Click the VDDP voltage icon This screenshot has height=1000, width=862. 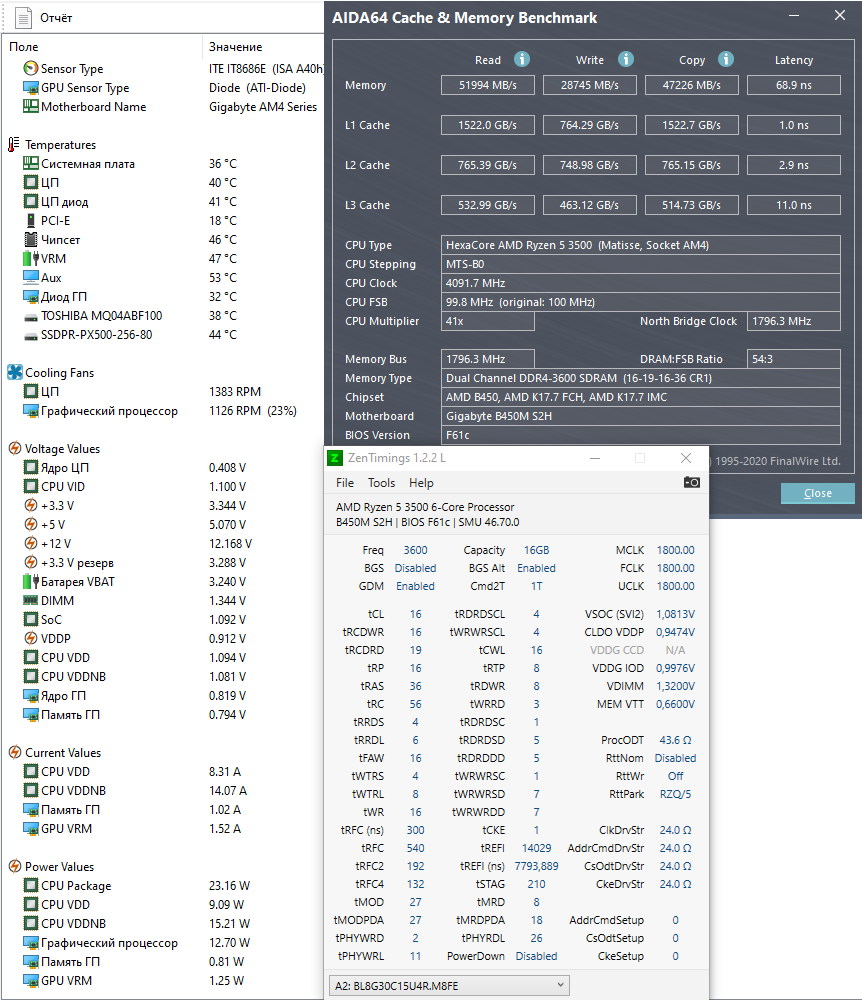tap(30, 638)
